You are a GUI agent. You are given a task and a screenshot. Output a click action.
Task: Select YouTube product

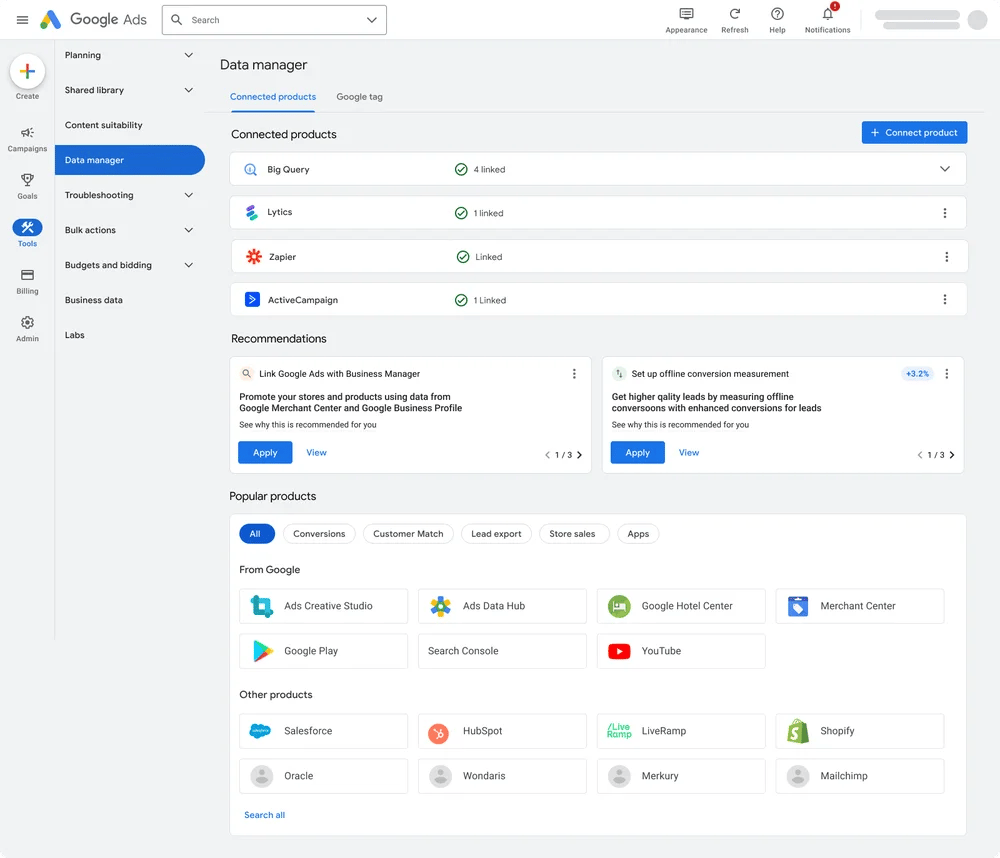[680, 651]
